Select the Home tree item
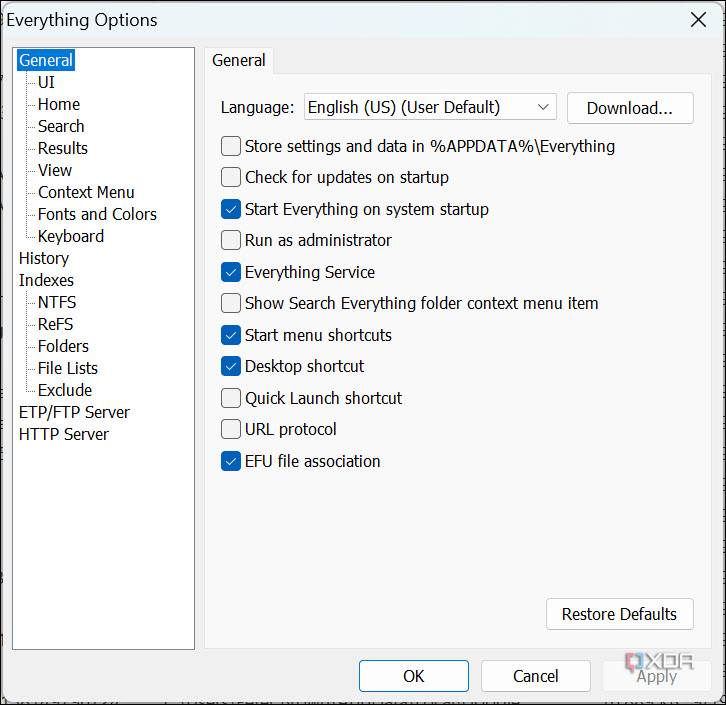Image resolution: width=726 pixels, height=705 pixels. [59, 105]
